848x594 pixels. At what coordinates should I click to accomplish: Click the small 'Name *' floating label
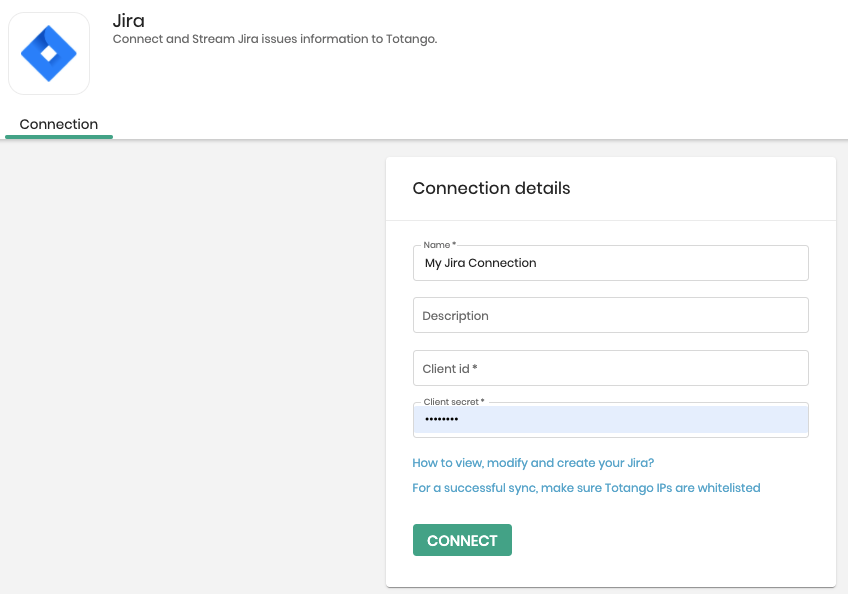[x=439, y=245]
